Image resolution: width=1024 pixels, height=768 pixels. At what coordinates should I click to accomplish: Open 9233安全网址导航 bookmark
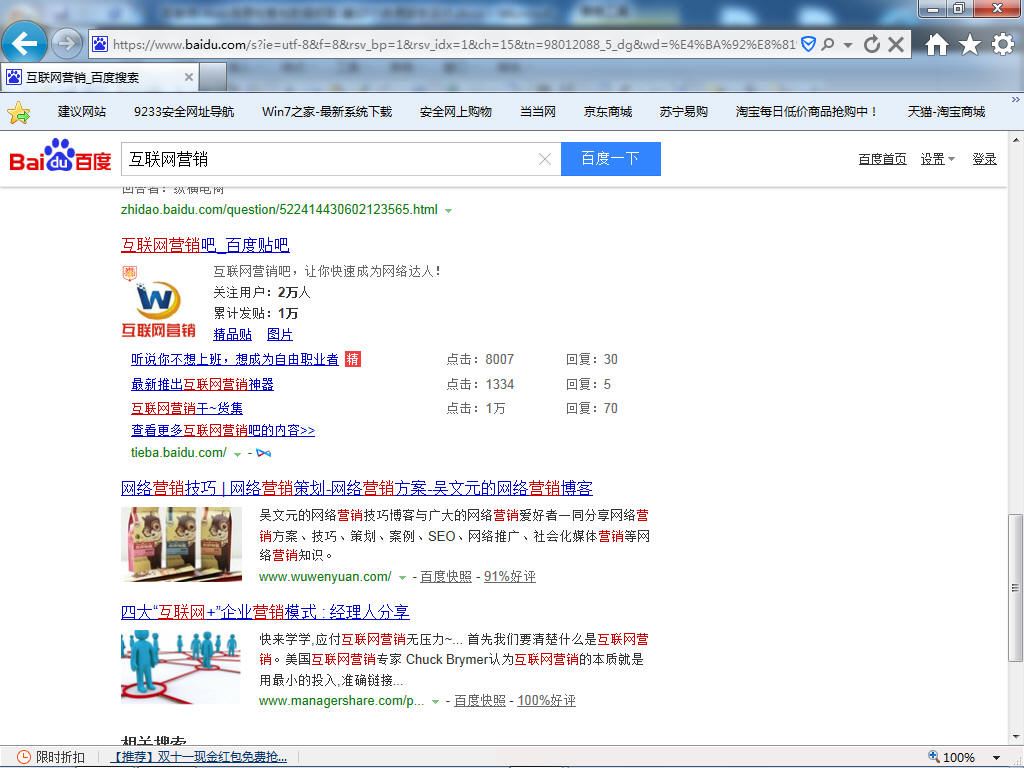184,112
